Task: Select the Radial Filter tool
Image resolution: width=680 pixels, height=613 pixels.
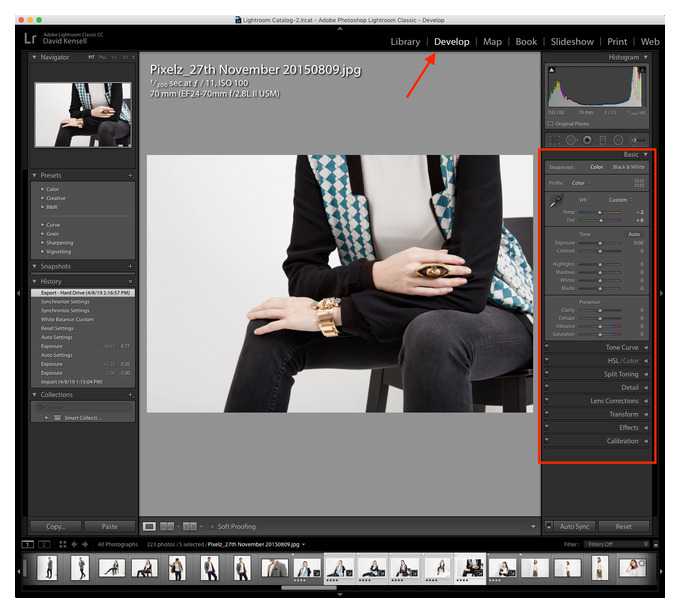Action: click(618, 140)
